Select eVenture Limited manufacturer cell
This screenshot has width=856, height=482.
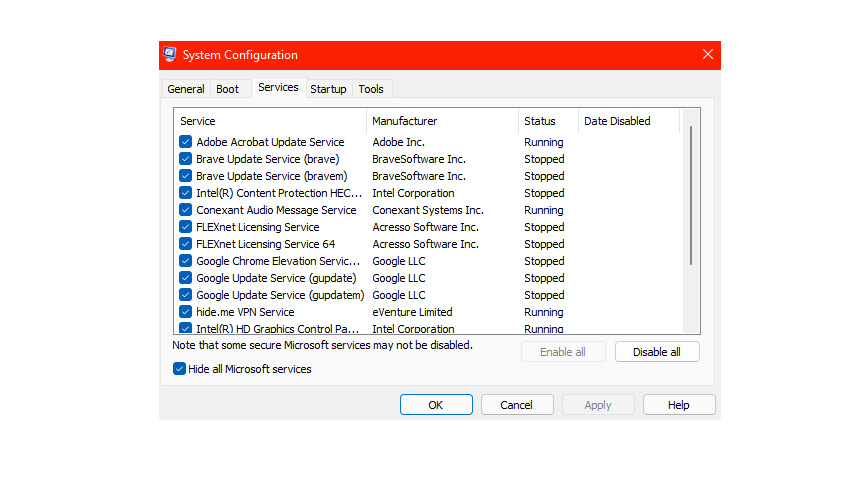tap(412, 312)
